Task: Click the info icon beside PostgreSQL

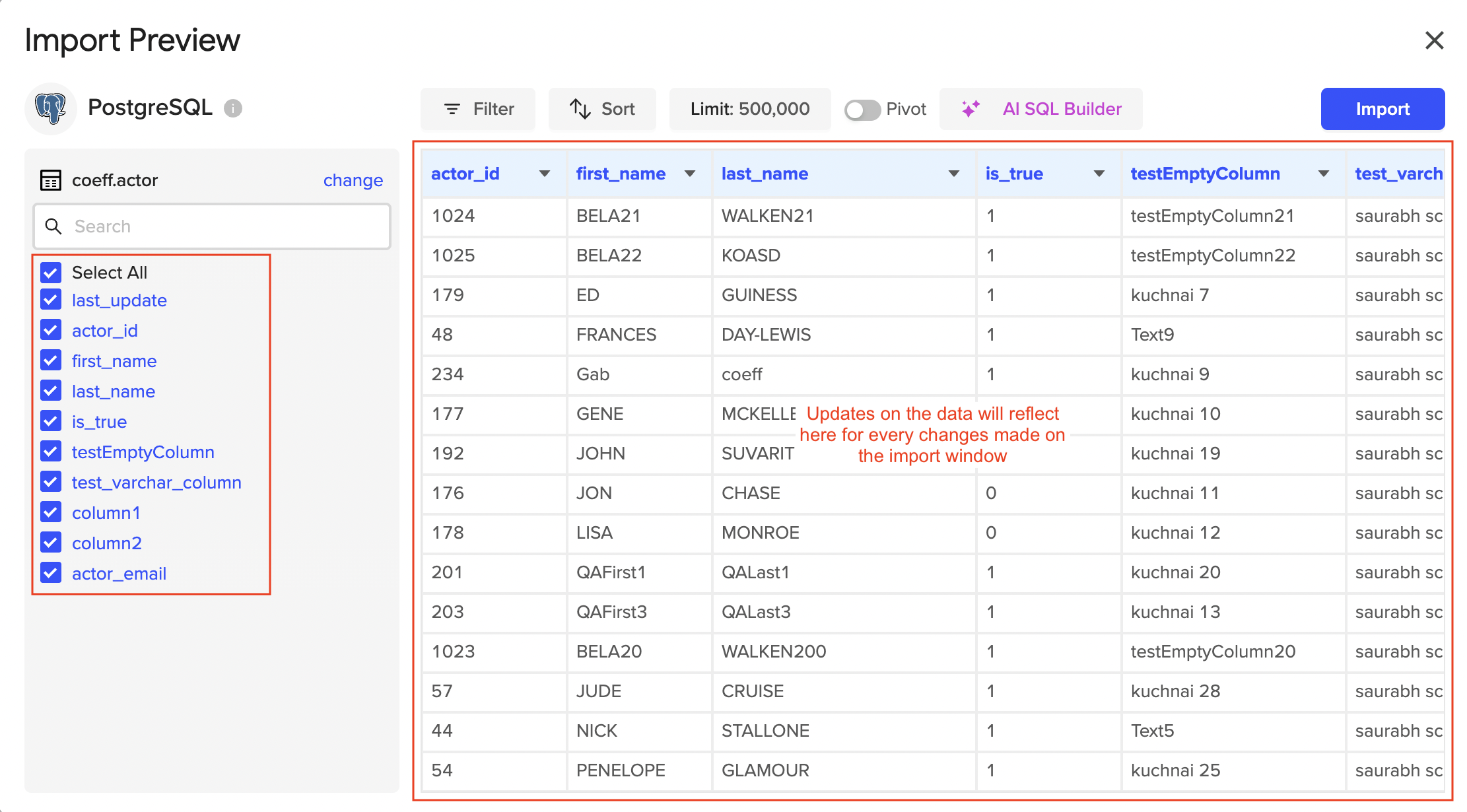Action: (x=233, y=108)
